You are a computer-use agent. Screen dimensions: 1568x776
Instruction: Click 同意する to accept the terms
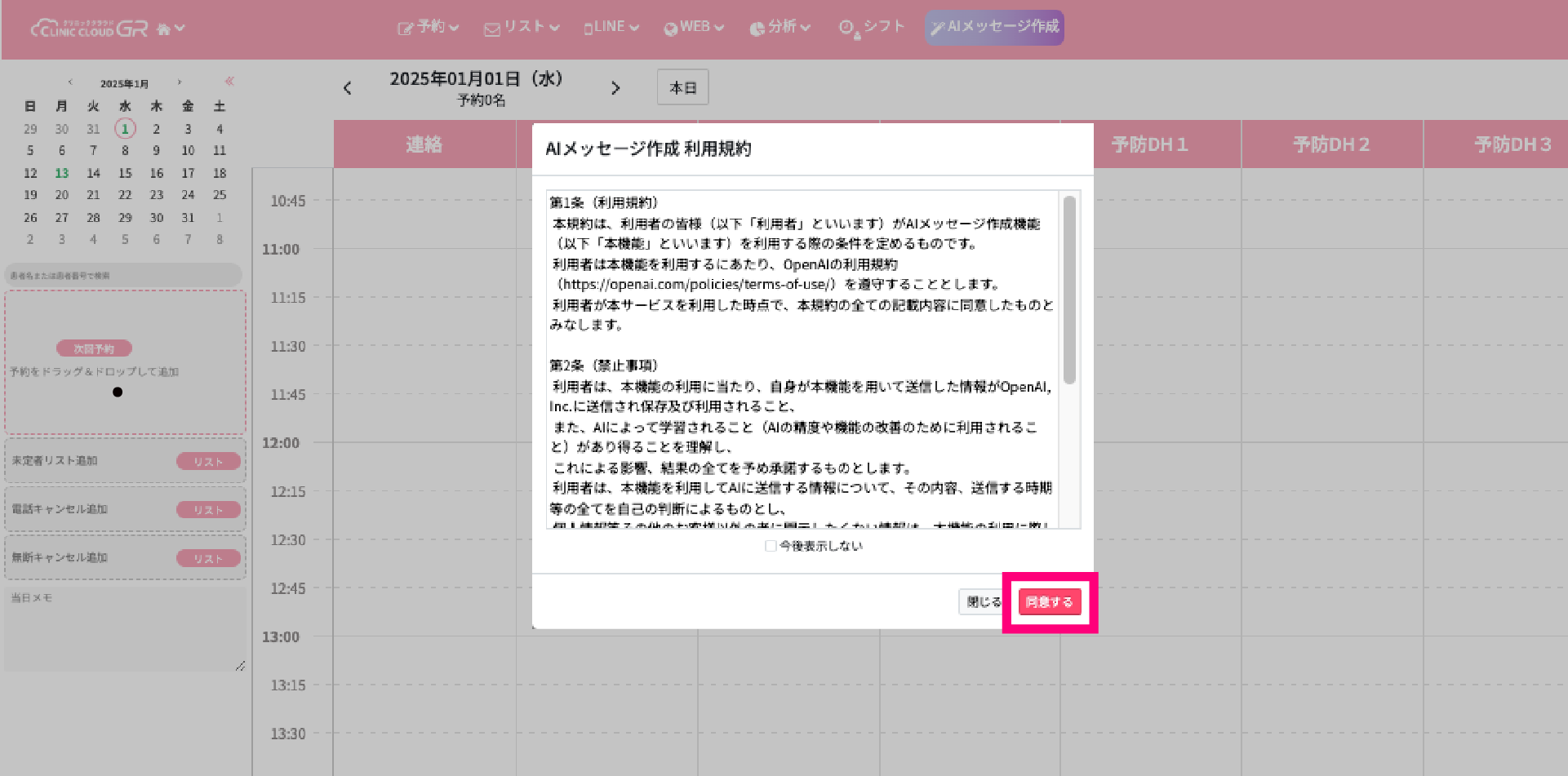pyautogui.click(x=1050, y=602)
